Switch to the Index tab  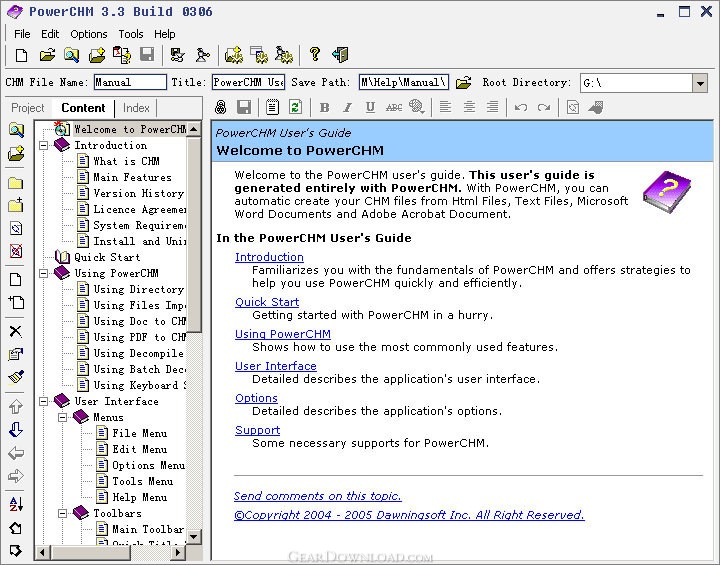coord(136,108)
